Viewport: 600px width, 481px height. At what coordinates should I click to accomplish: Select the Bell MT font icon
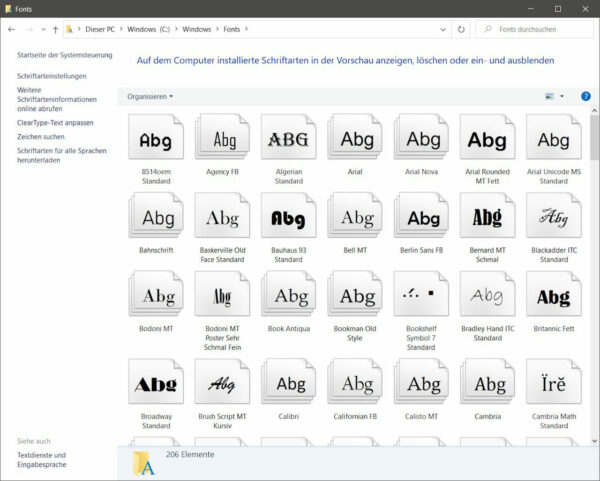tap(355, 215)
